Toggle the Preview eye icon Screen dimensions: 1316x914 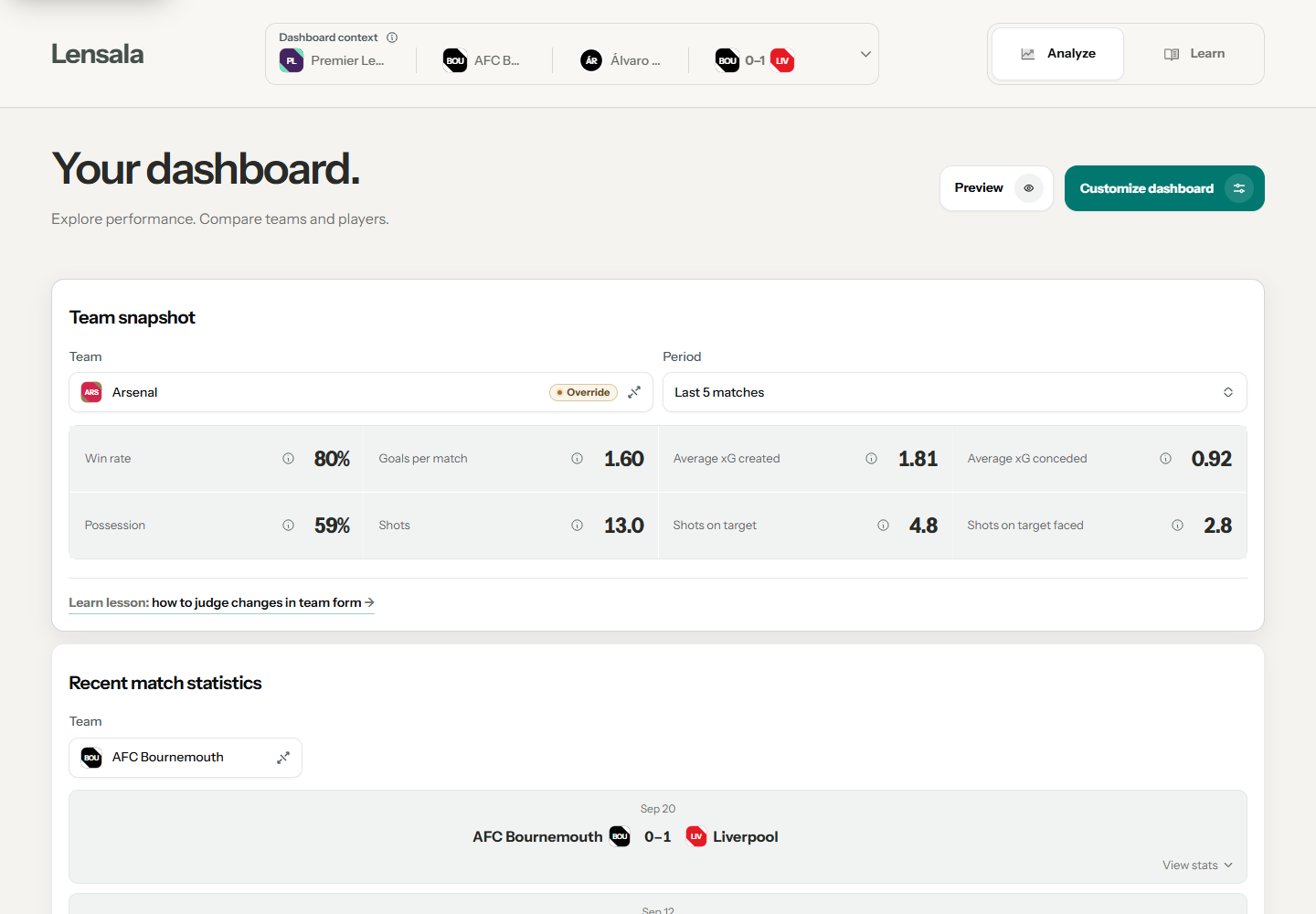[x=1029, y=188]
